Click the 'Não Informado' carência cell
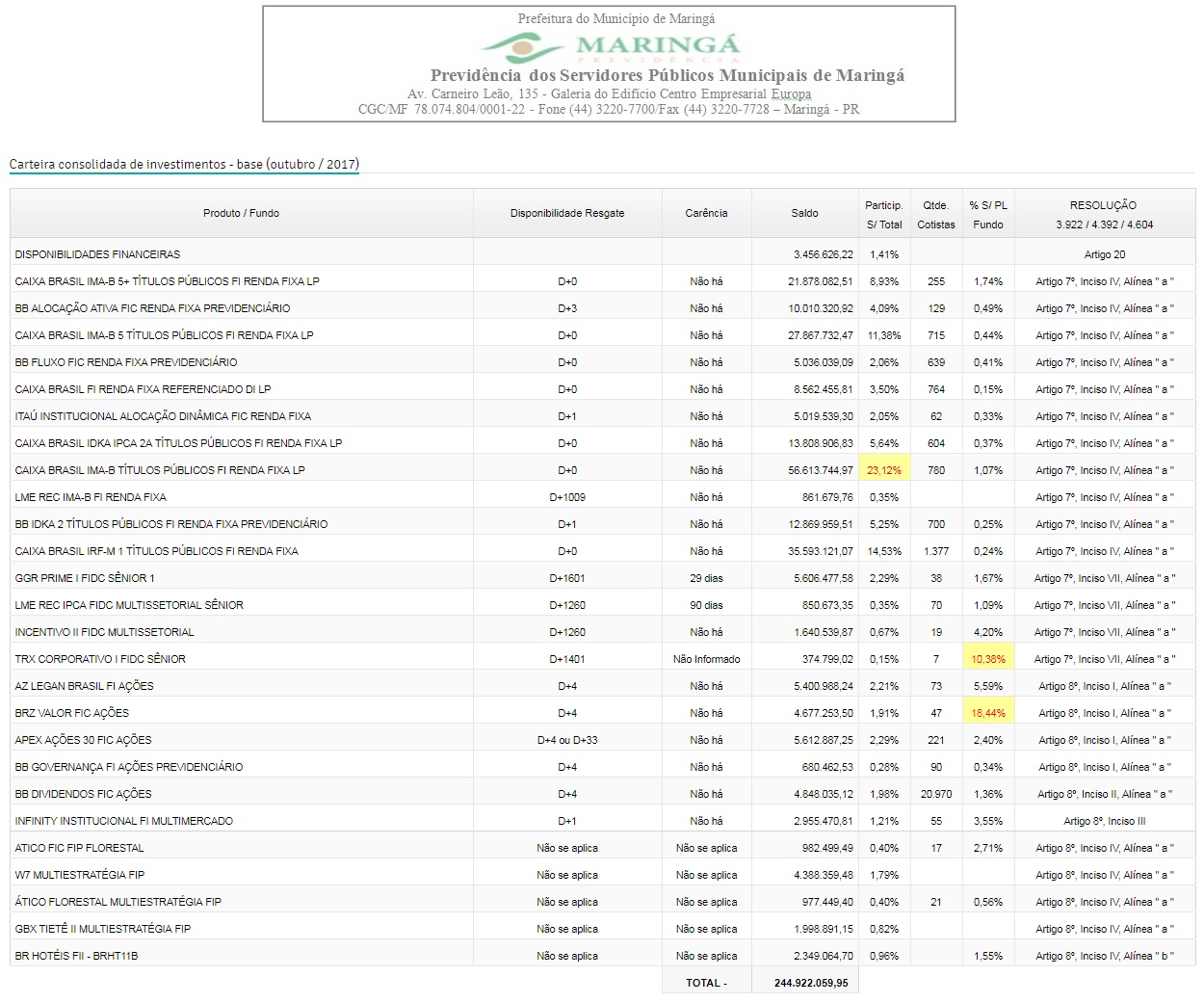1204x1003 pixels. (x=706, y=659)
